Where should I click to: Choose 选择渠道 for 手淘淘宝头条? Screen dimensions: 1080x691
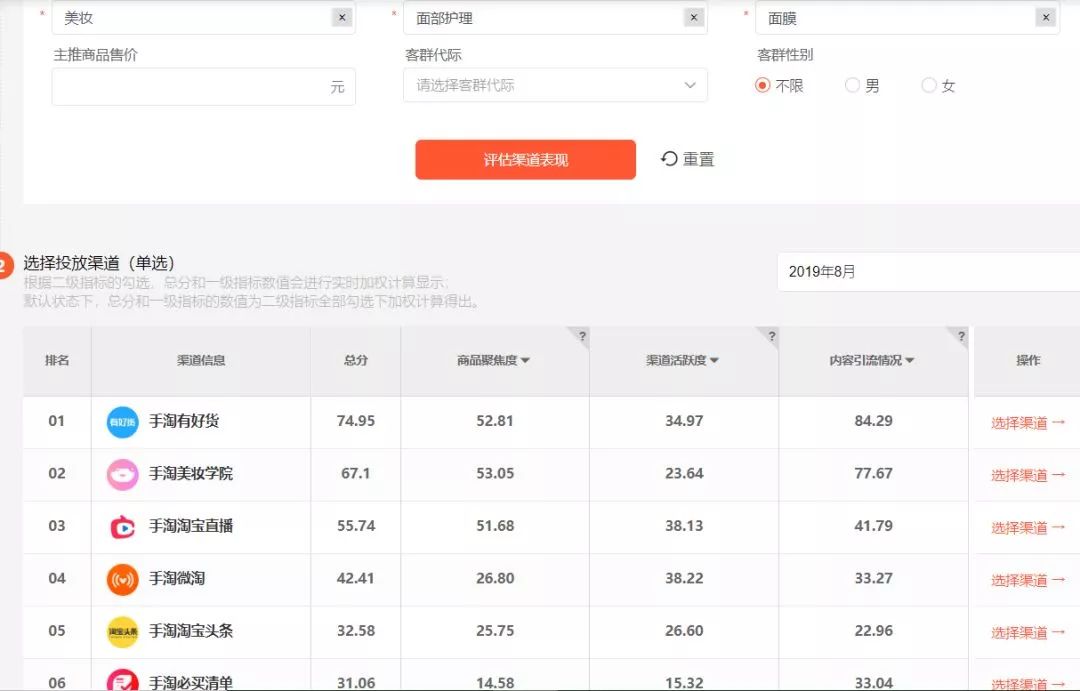pyautogui.click(x=1028, y=632)
